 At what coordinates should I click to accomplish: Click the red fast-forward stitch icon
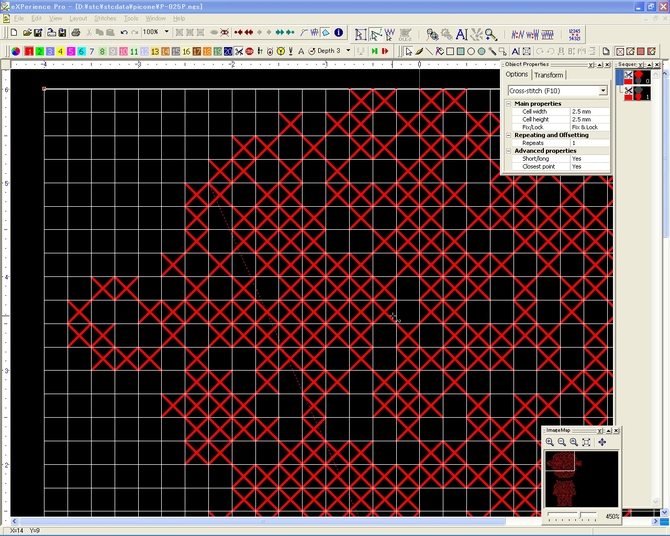coord(385,51)
